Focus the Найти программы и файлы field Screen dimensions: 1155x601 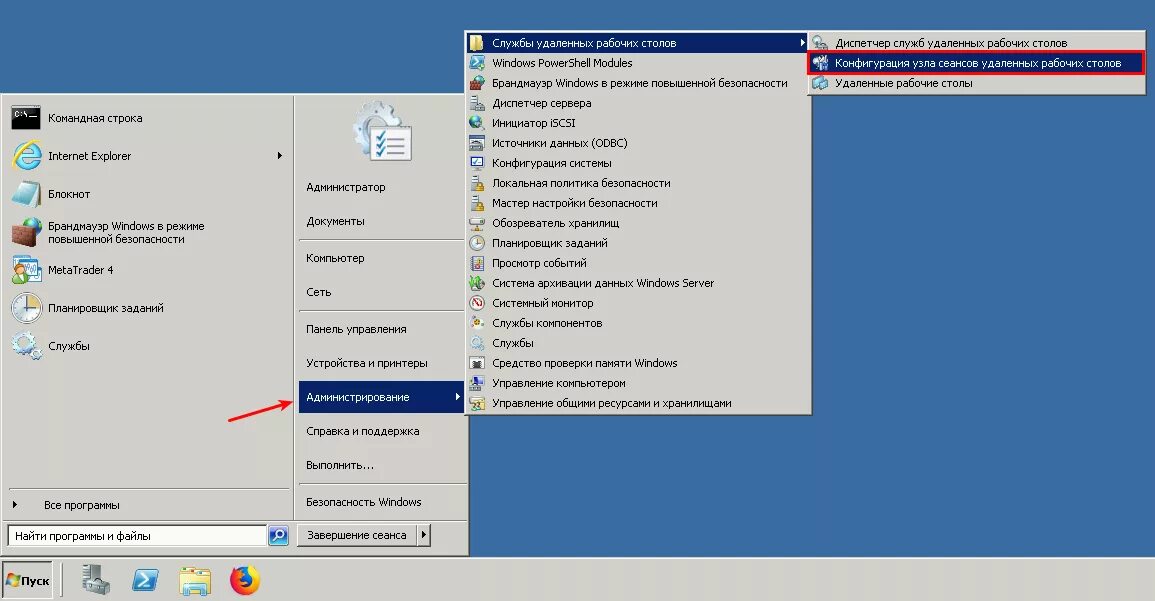[137, 535]
